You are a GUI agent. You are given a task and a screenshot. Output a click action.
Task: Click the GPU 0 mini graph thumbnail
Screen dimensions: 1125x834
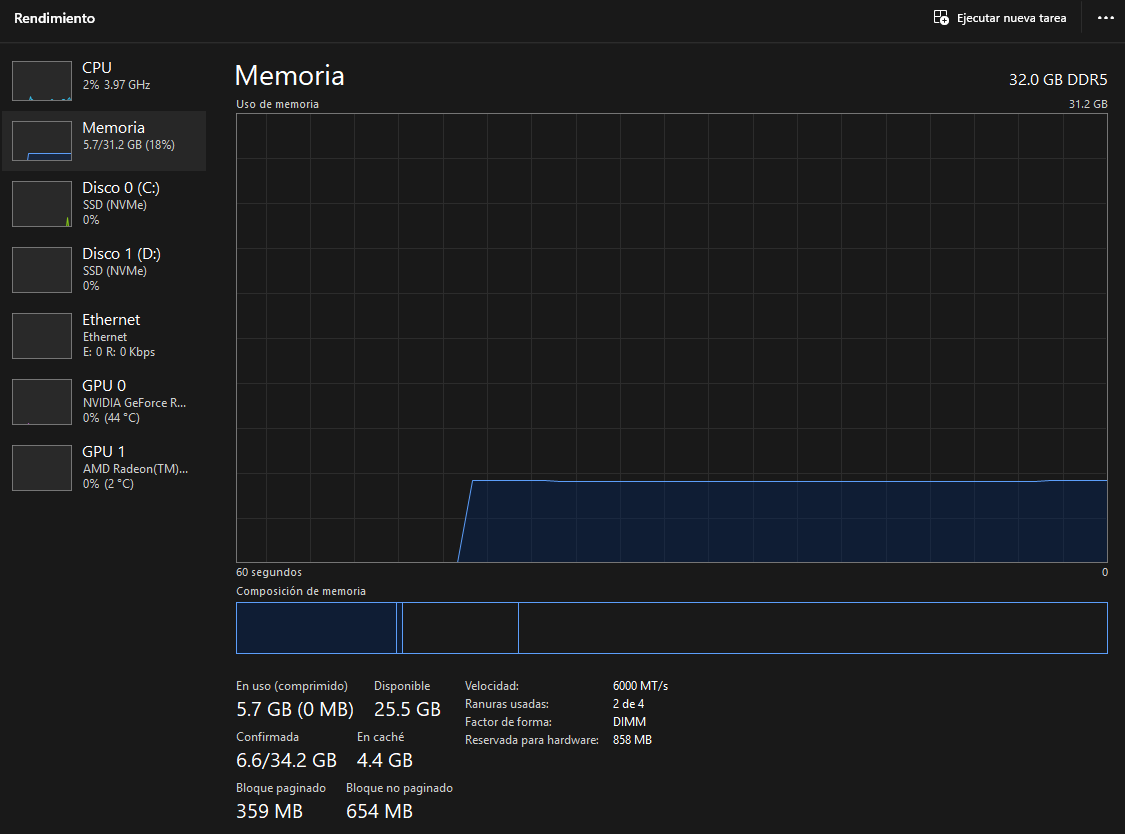pos(42,402)
